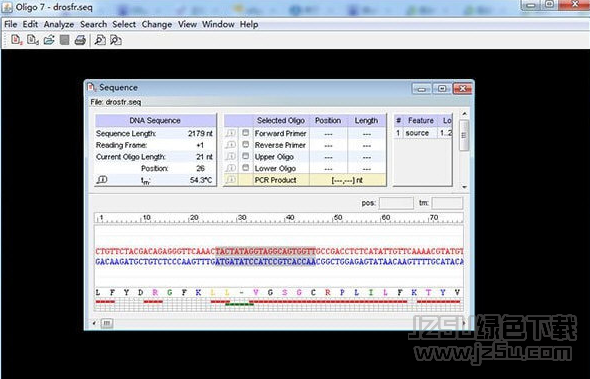590x379 pixels.
Task: Click the second magnifier search icon
Action: (116, 40)
